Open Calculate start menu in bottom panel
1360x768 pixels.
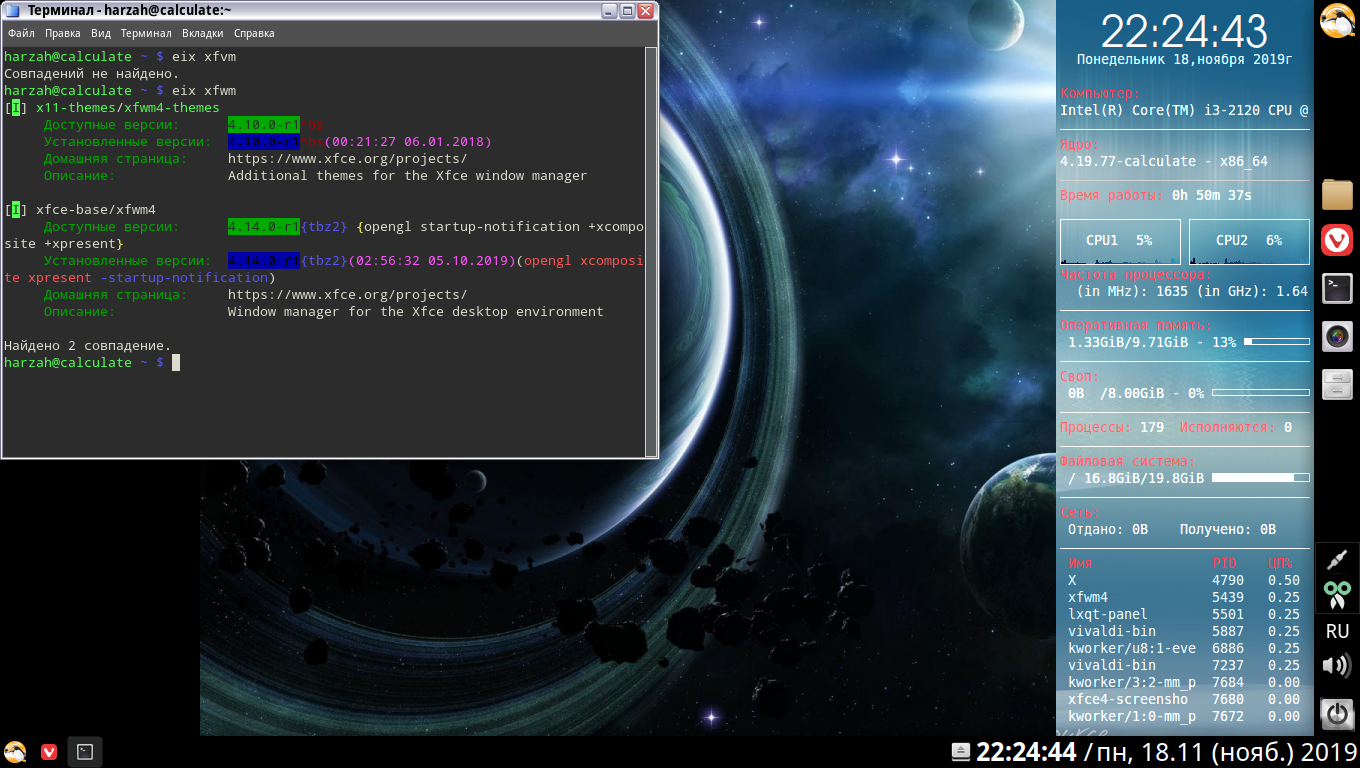[x=15, y=752]
